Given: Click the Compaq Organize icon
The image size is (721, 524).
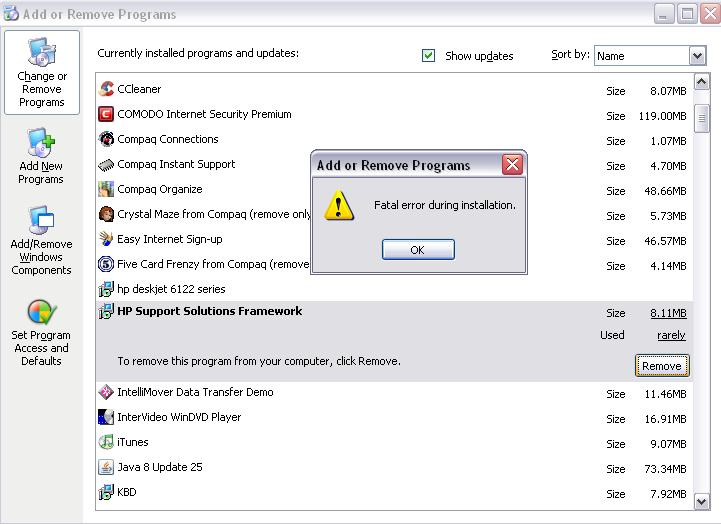Looking at the screenshot, I should 106,190.
